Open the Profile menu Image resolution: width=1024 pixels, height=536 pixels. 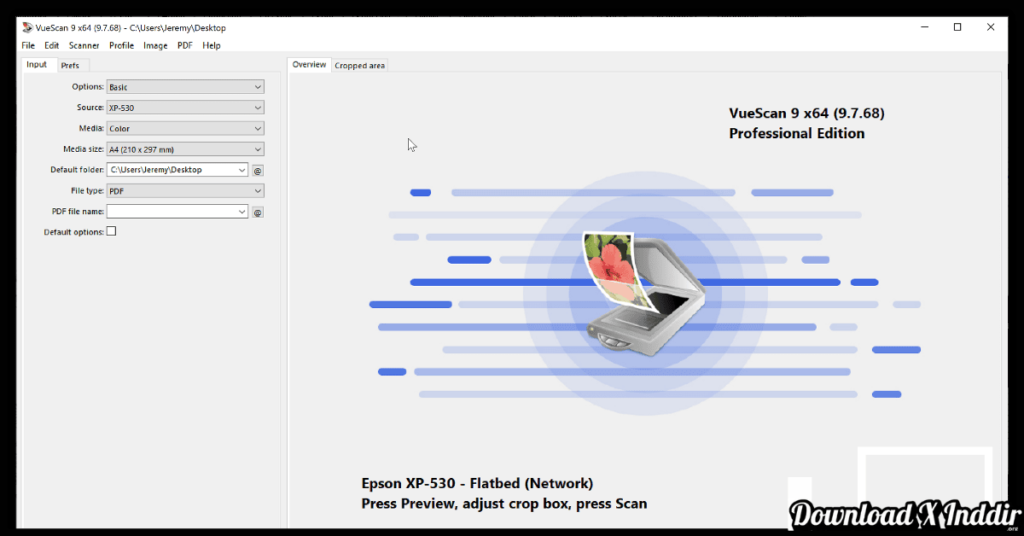pos(121,45)
